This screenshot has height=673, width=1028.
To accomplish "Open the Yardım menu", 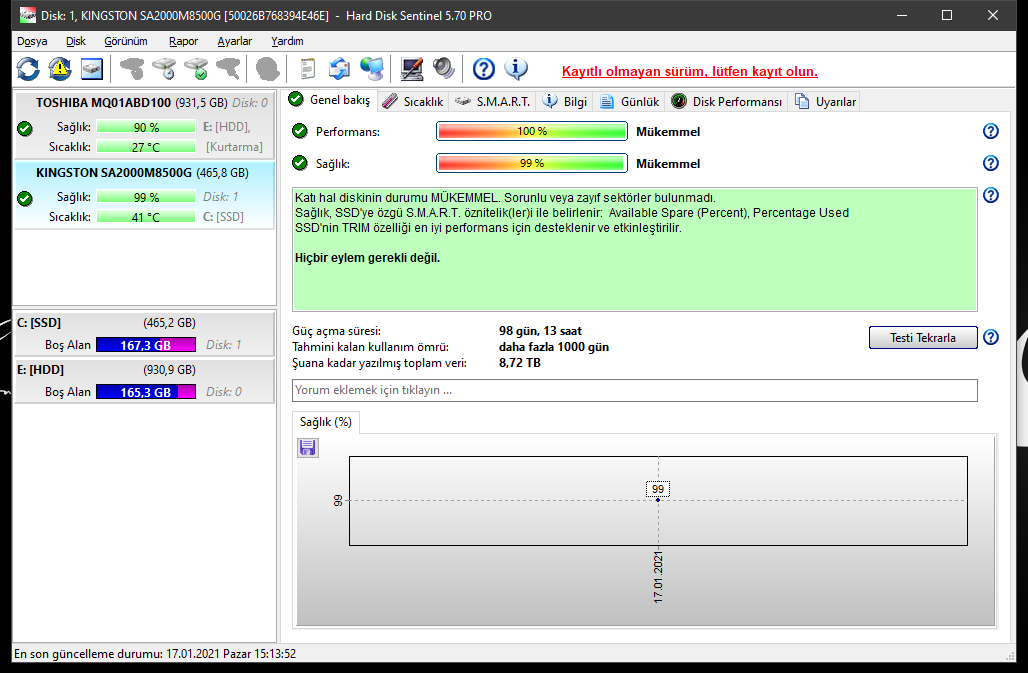I will tap(287, 41).
